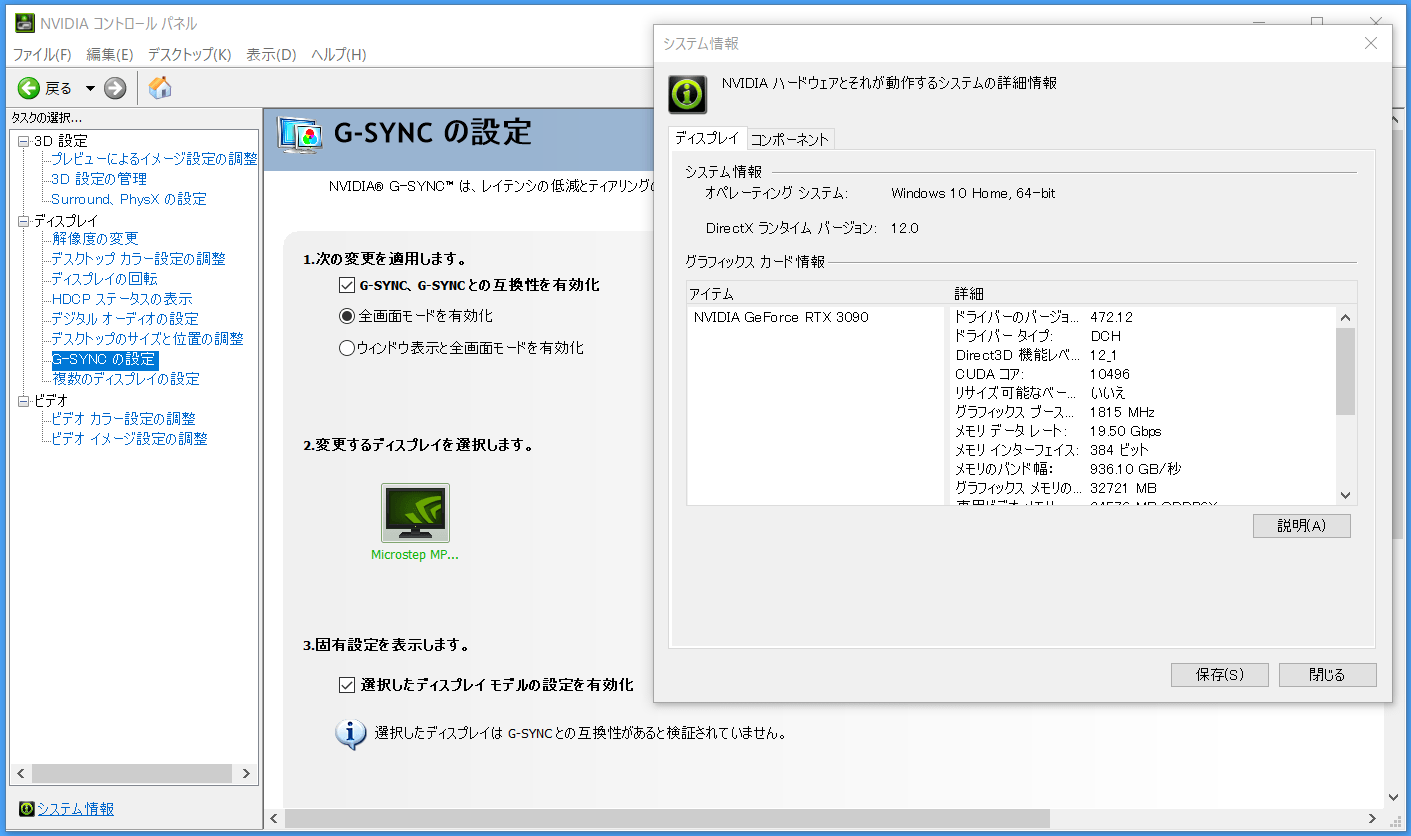Open the 編集(E) menu
Viewport: 1411px width, 836px height.
click(x=110, y=54)
